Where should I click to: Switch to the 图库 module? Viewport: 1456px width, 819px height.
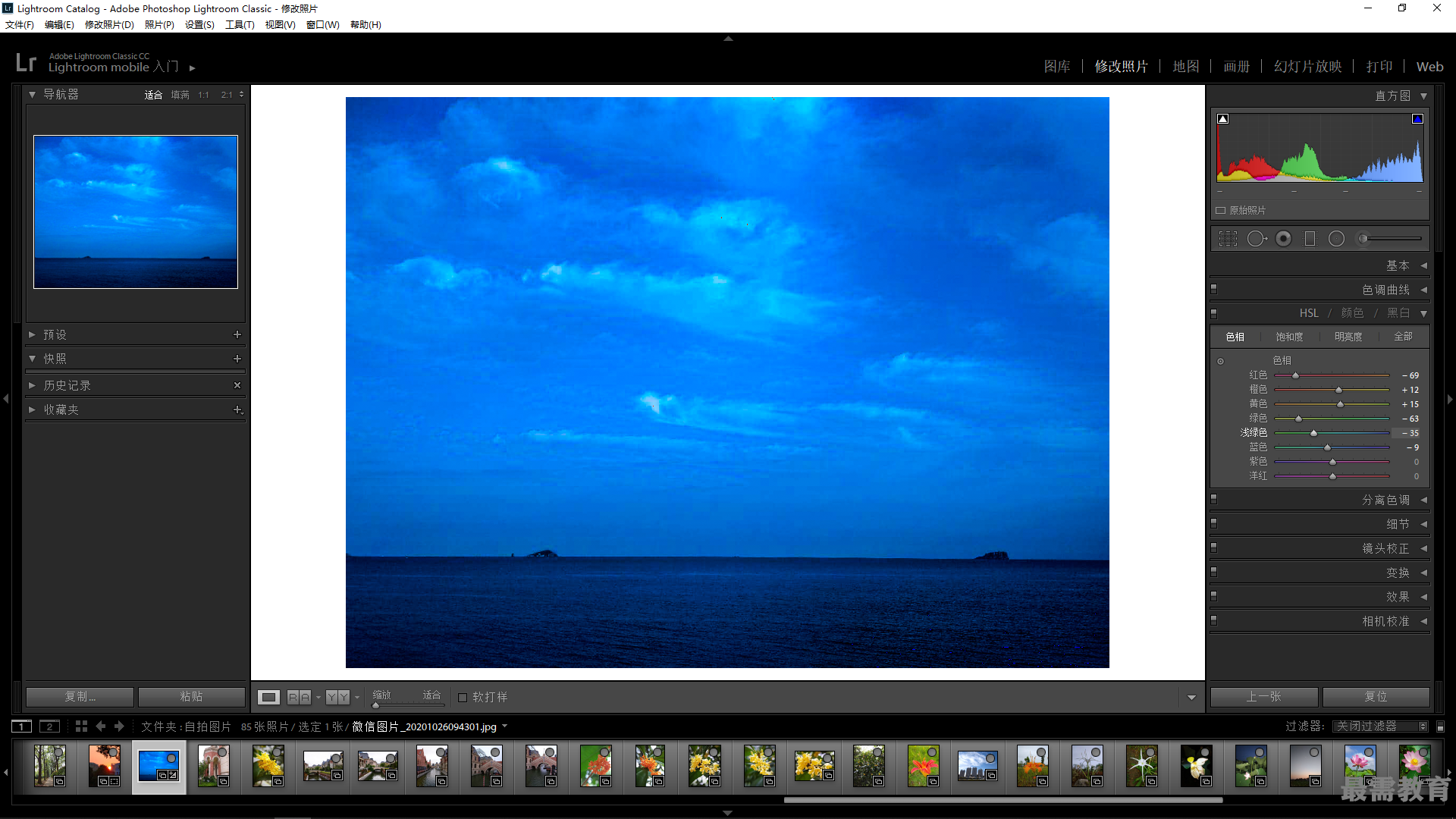click(x=1057, y=67)
